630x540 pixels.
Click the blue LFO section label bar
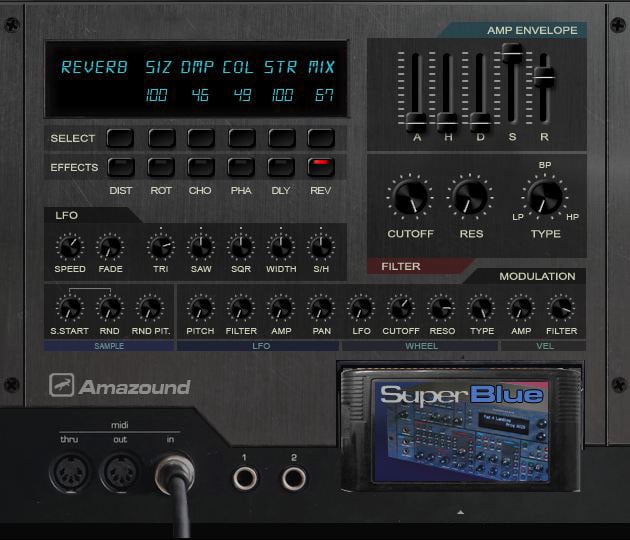tap(258, 346)
